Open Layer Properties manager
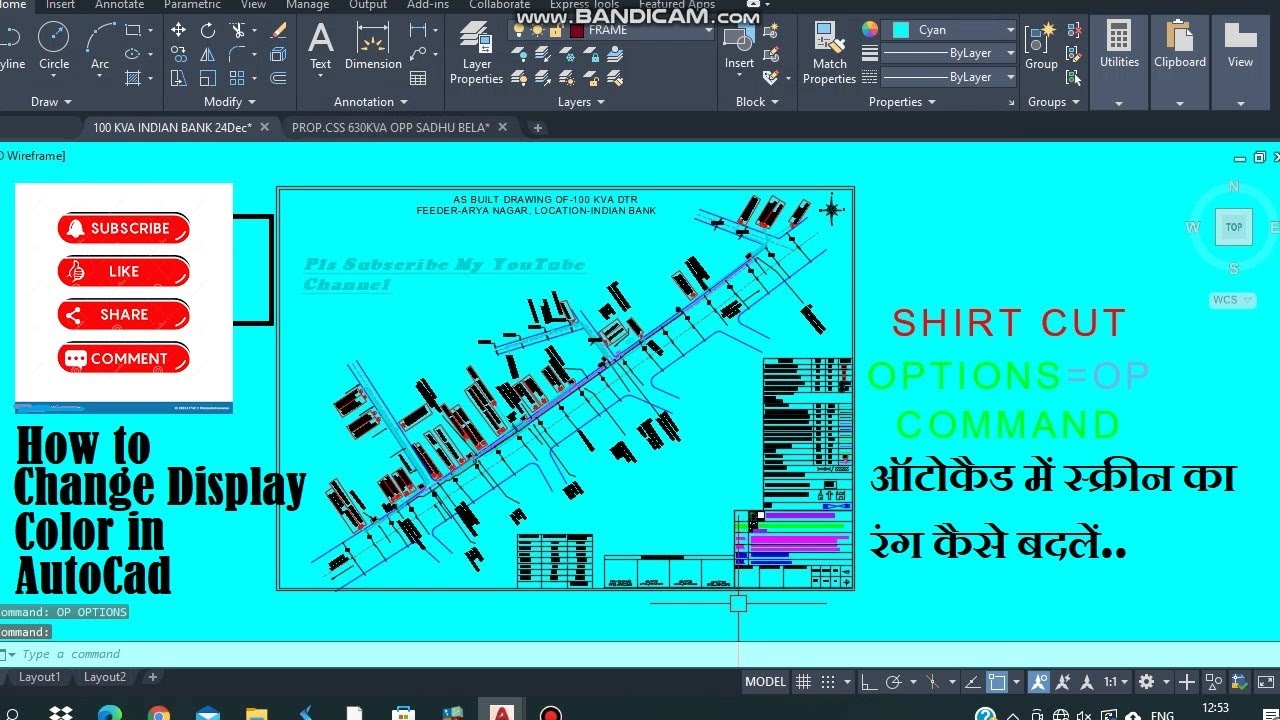Viewport: 1280px width, 720px height. (476, 52)
